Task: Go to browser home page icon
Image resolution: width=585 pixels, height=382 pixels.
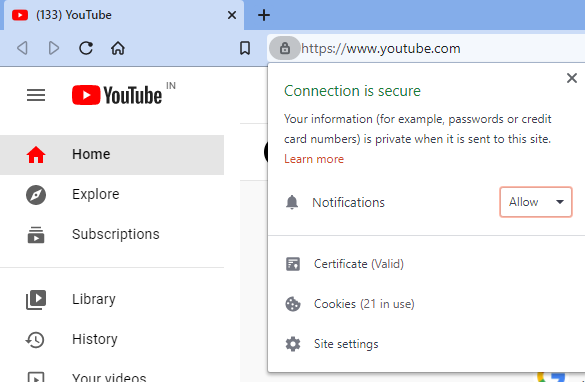Action: 118,48
